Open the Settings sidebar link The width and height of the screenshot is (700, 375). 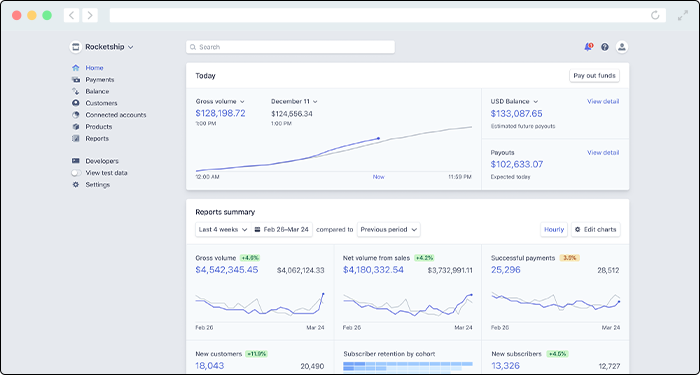click(98, 184)
